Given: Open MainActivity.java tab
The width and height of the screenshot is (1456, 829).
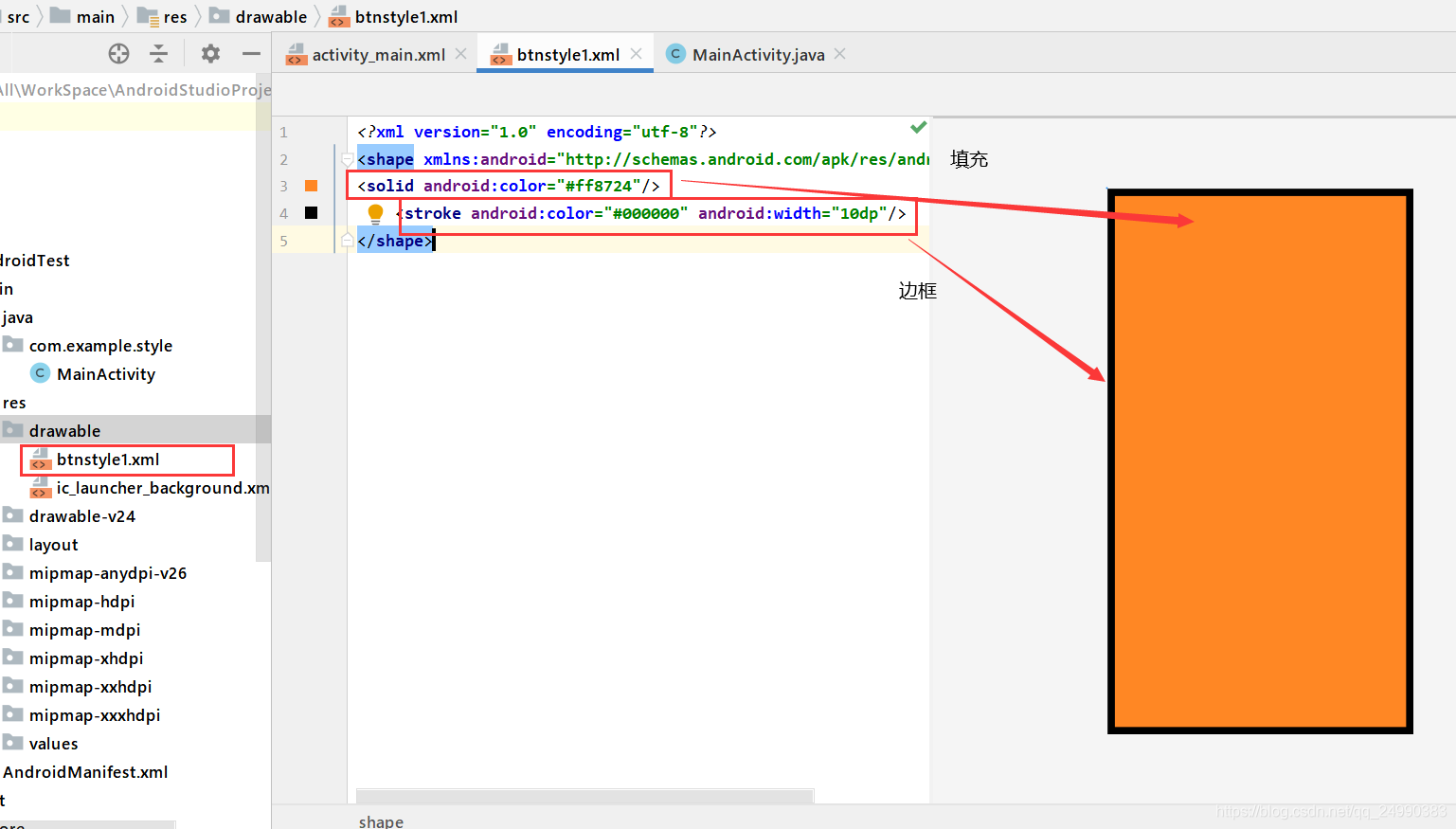Looking at the screenshot, I should (758, 55).
